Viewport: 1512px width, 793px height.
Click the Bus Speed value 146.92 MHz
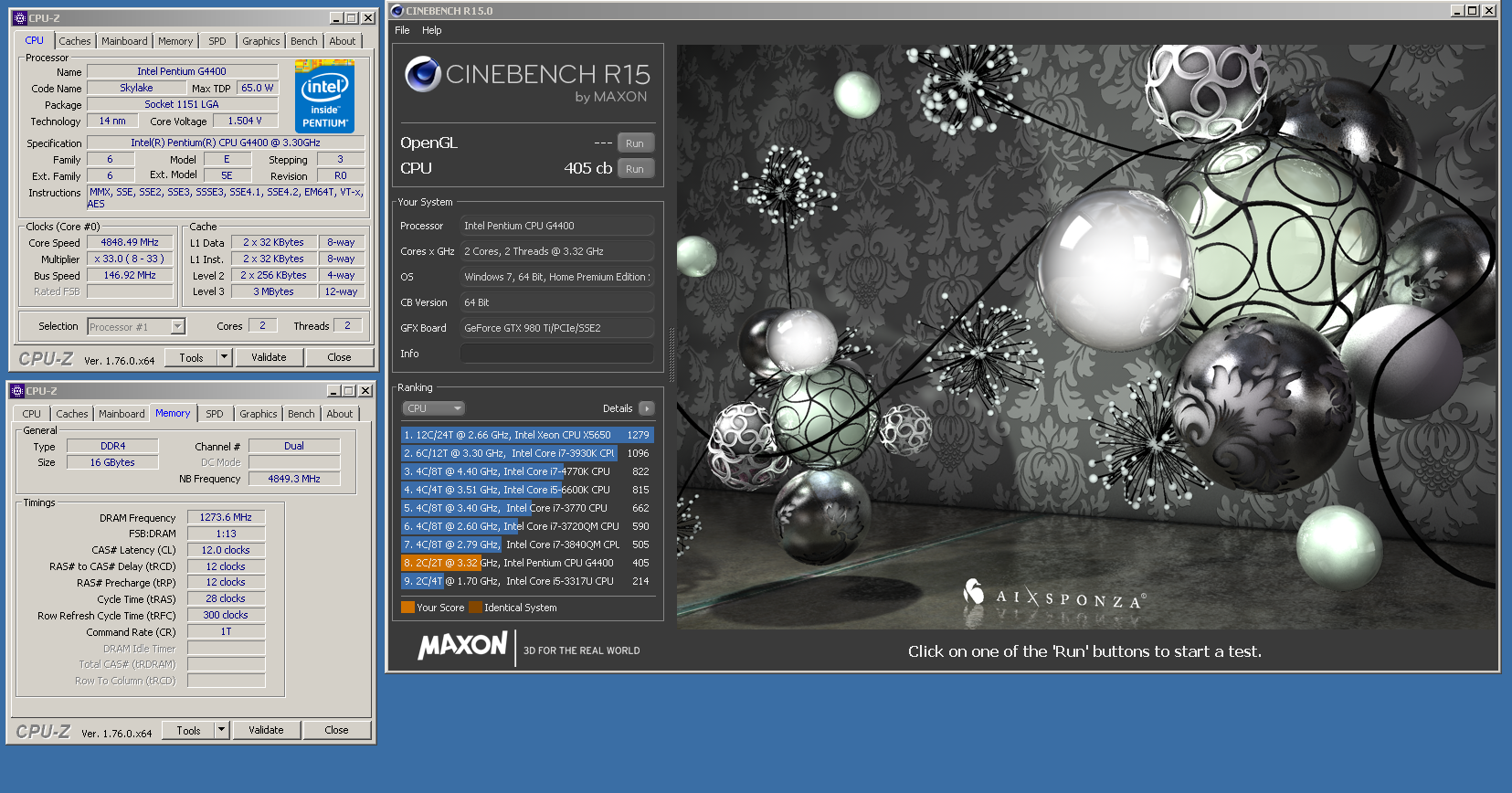coord(130,275)
